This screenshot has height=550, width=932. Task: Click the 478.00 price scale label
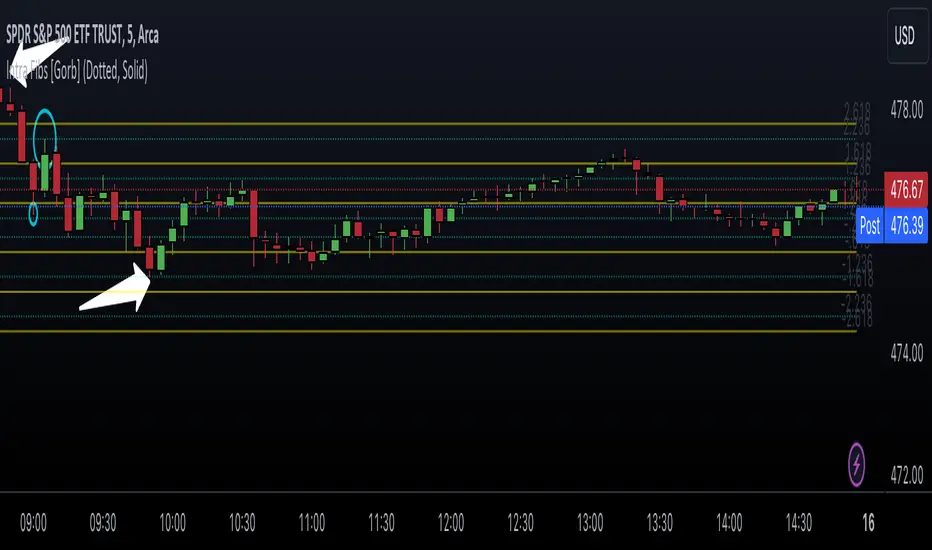pos(907,110)
